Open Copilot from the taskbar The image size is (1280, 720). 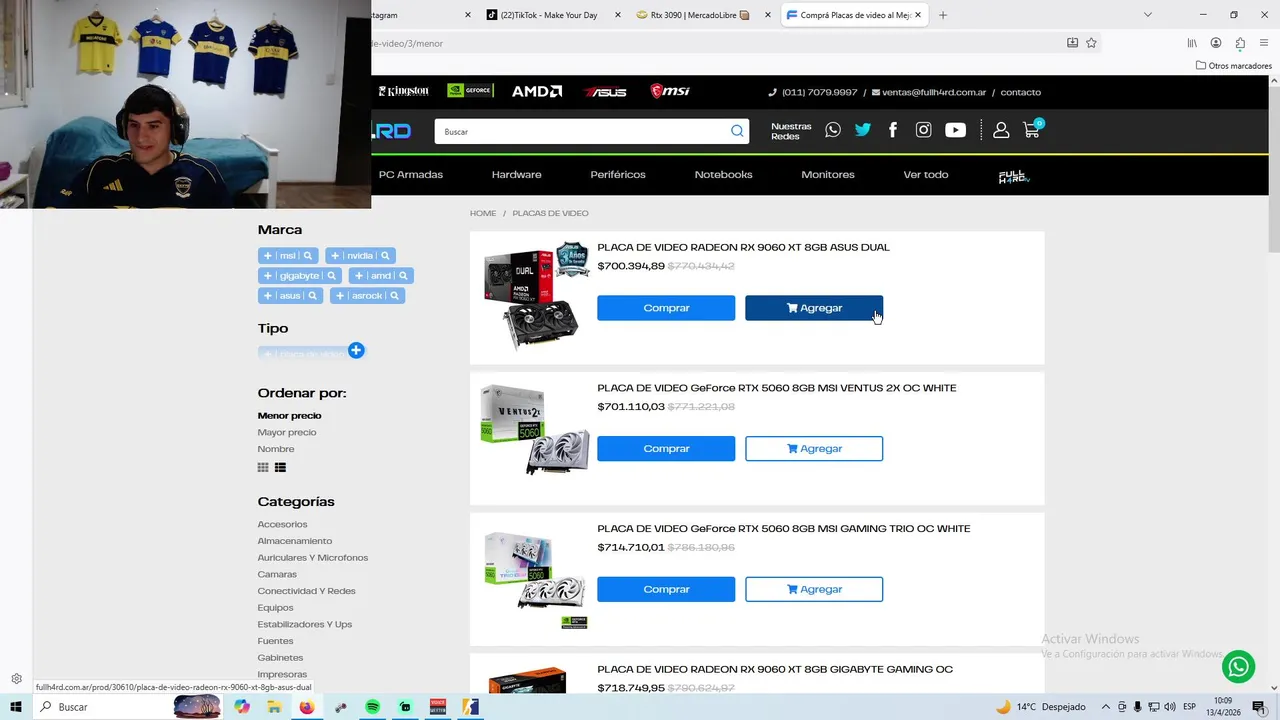[x=241, y=707]
